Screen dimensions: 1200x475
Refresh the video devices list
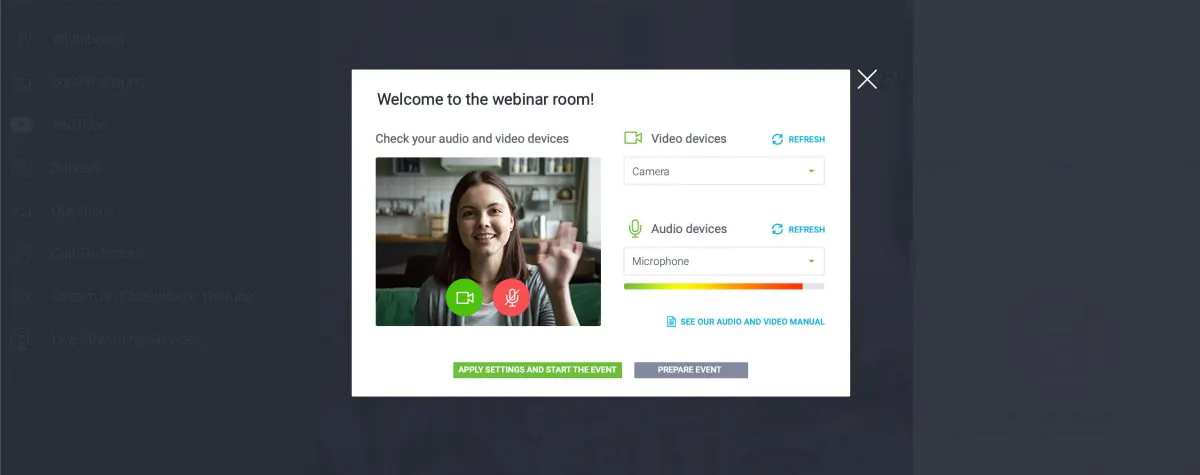tap(798, 139)
